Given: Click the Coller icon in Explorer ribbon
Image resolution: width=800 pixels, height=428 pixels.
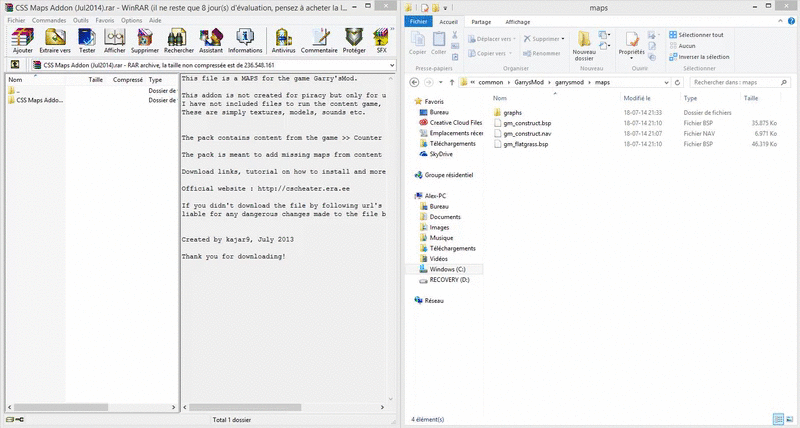Looking at the screenshot, I should tap(439, 40).
